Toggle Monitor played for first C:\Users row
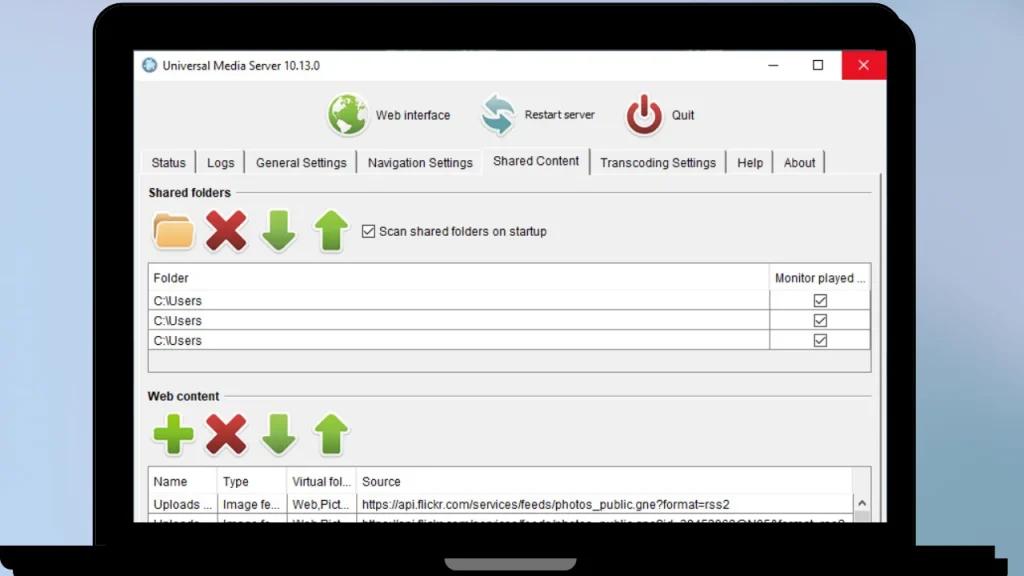The width and height of the screenshot is (1024, 576). [820, 300]
